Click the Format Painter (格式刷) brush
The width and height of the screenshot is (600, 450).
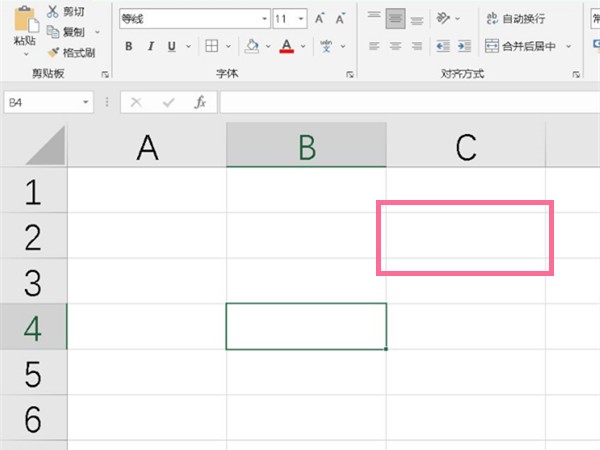click(53, 52)
